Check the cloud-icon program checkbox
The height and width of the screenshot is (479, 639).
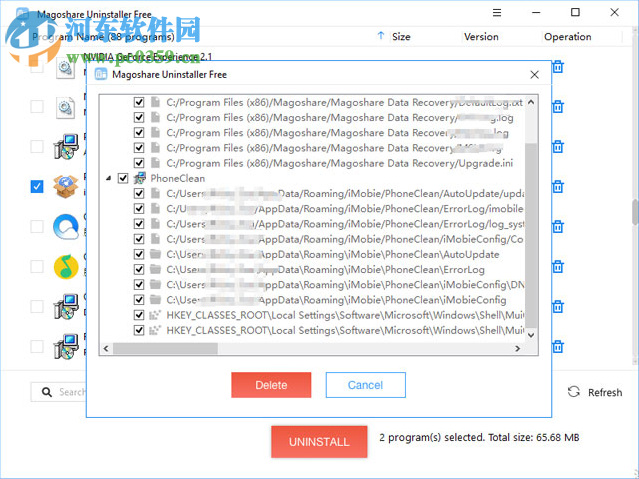[x=37, y=226]
